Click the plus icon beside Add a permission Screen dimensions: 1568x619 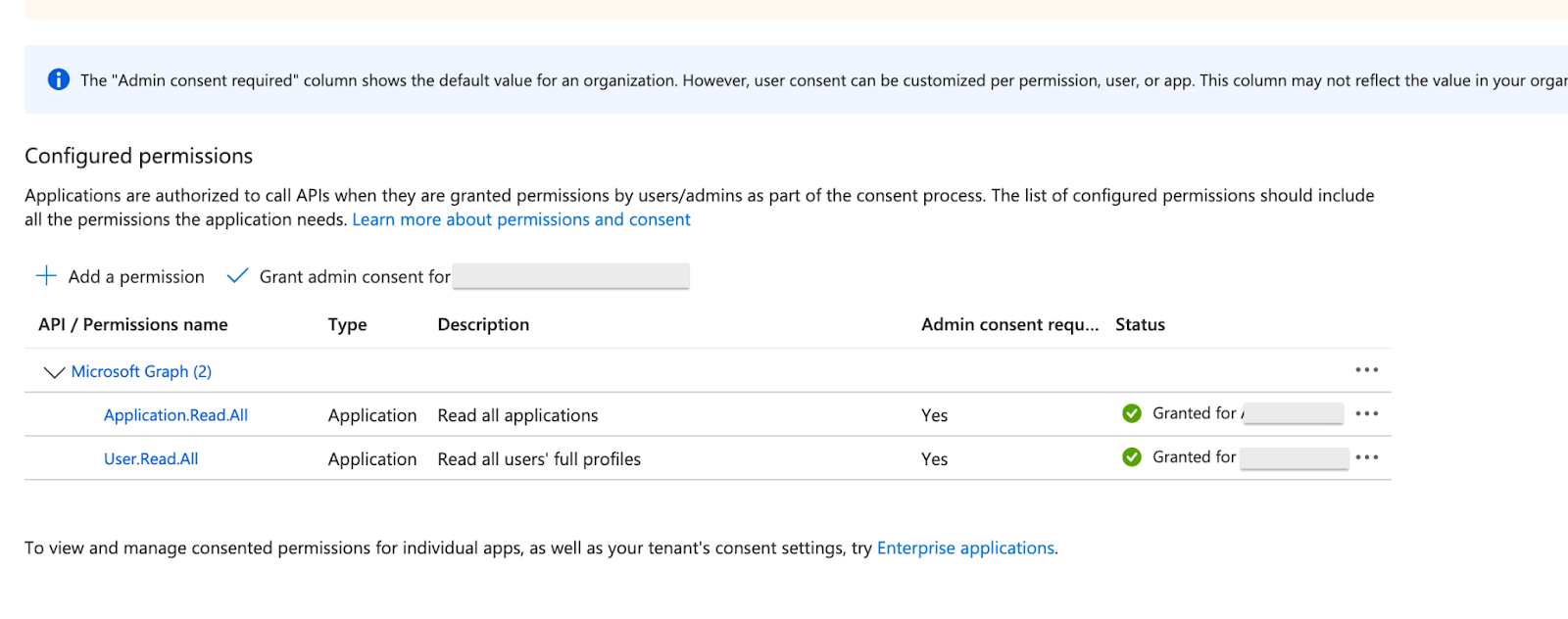pos(46,275)
